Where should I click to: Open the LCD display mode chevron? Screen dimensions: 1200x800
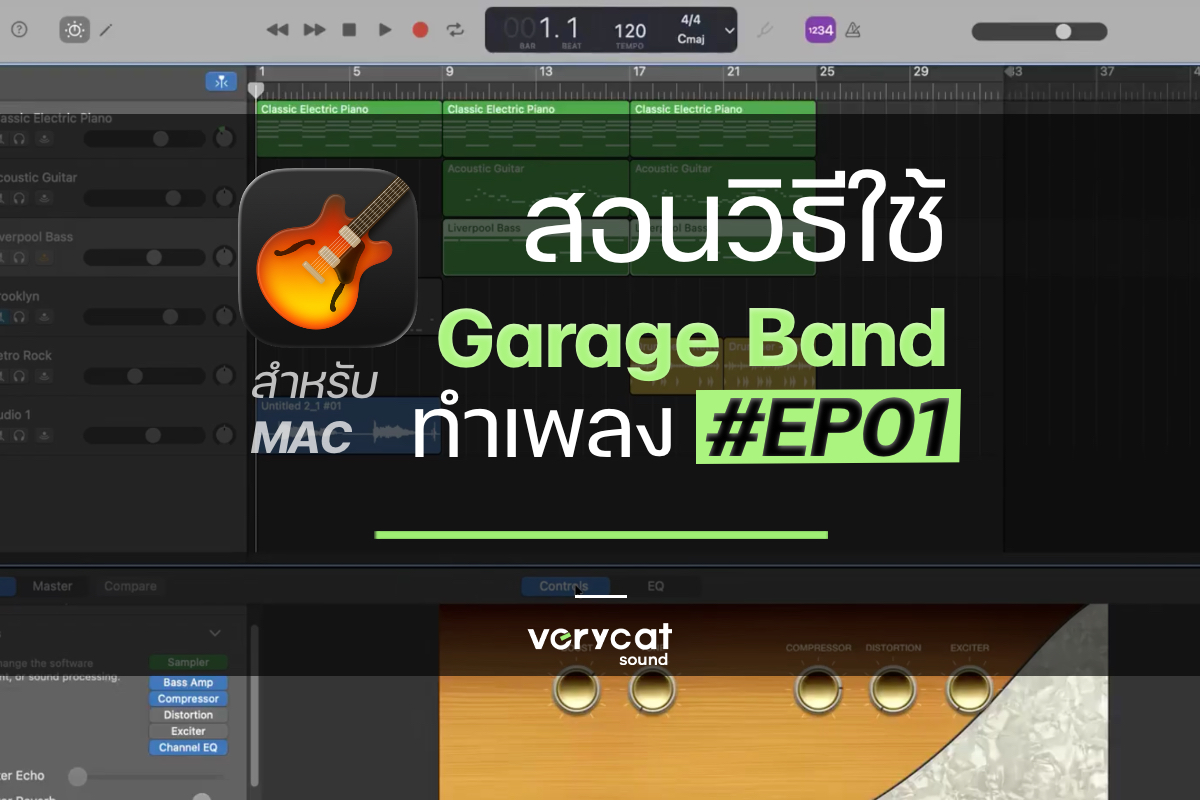(x=729, y=31)
